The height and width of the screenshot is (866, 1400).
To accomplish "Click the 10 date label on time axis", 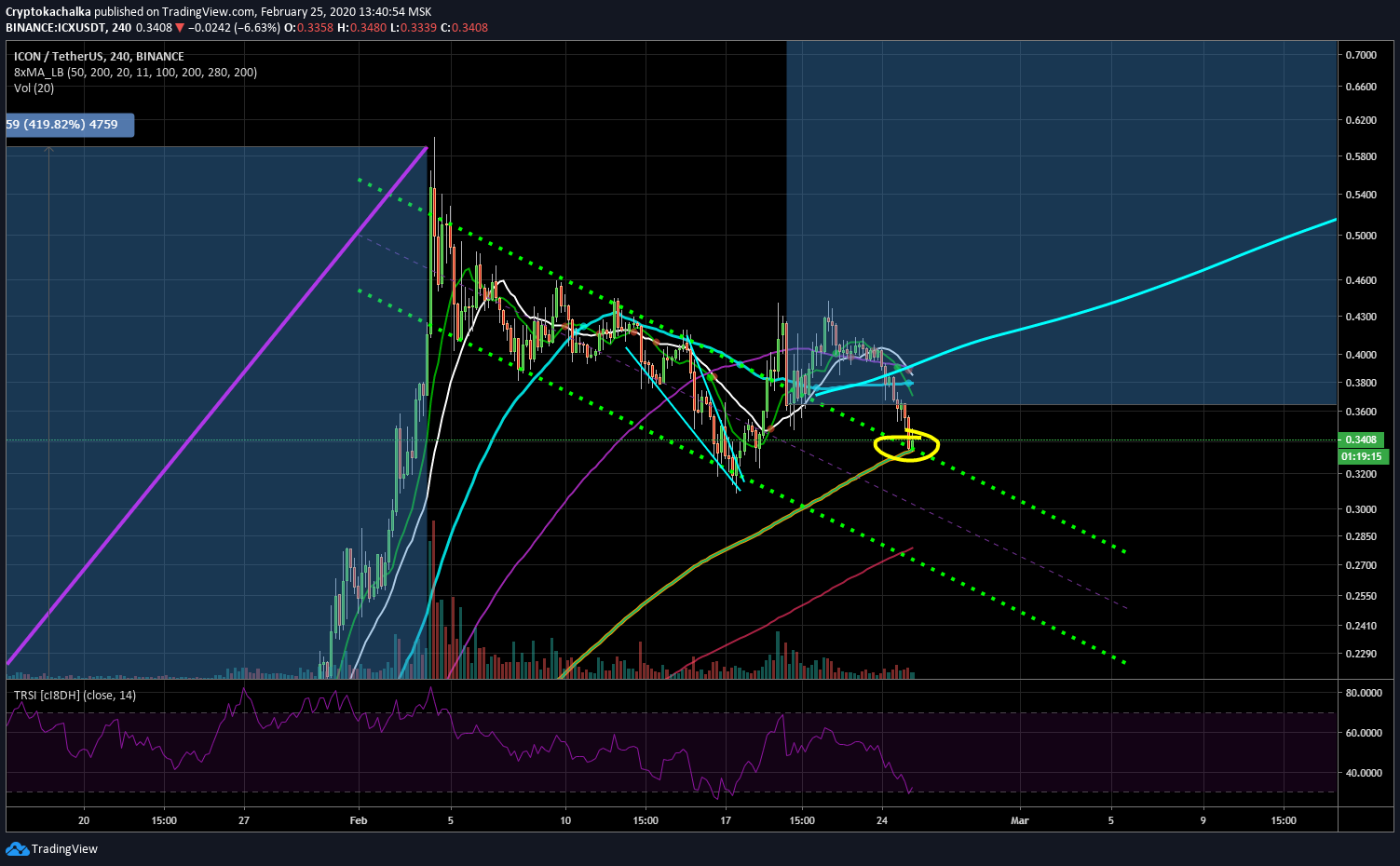I will [x=565, y=820].
